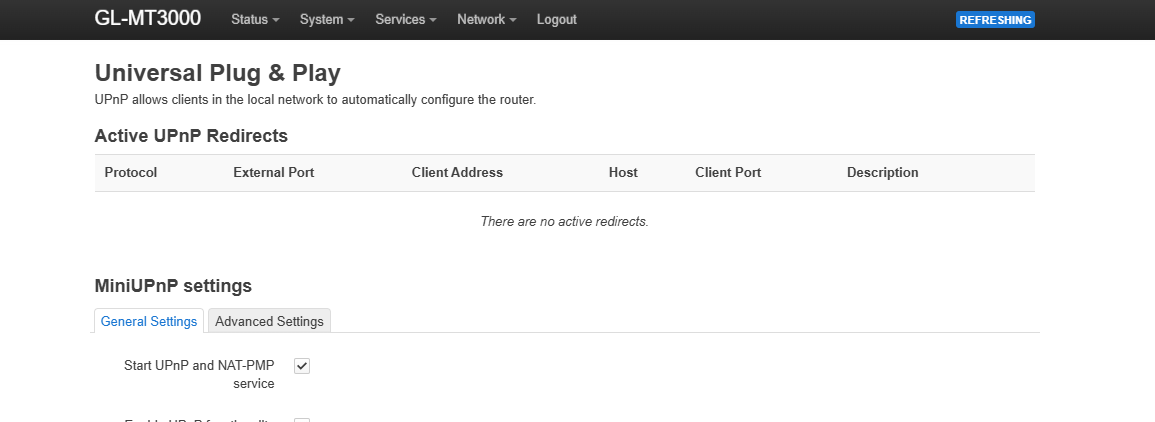This screenshot has height=422, width=1155.
Task: Click the Start UPnP and NAT-PMP service label
Action: pyautogui.click(x=200, y=375)
